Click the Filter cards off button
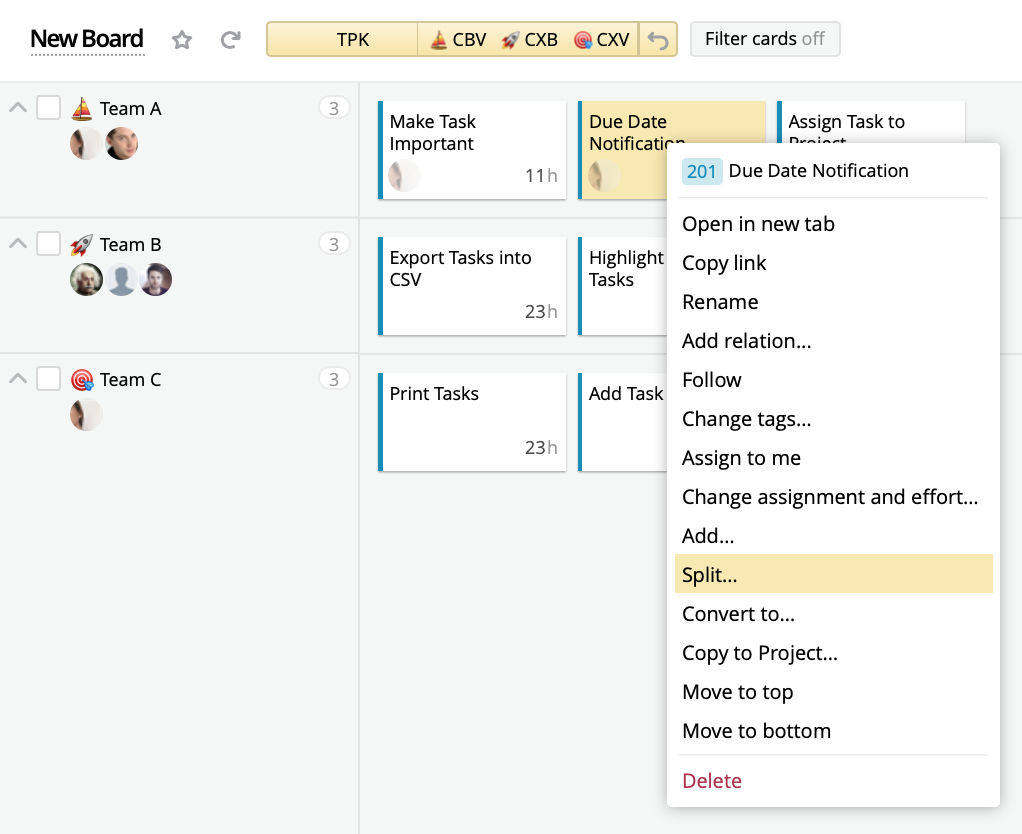1022x834 pixels. (765, 39)
